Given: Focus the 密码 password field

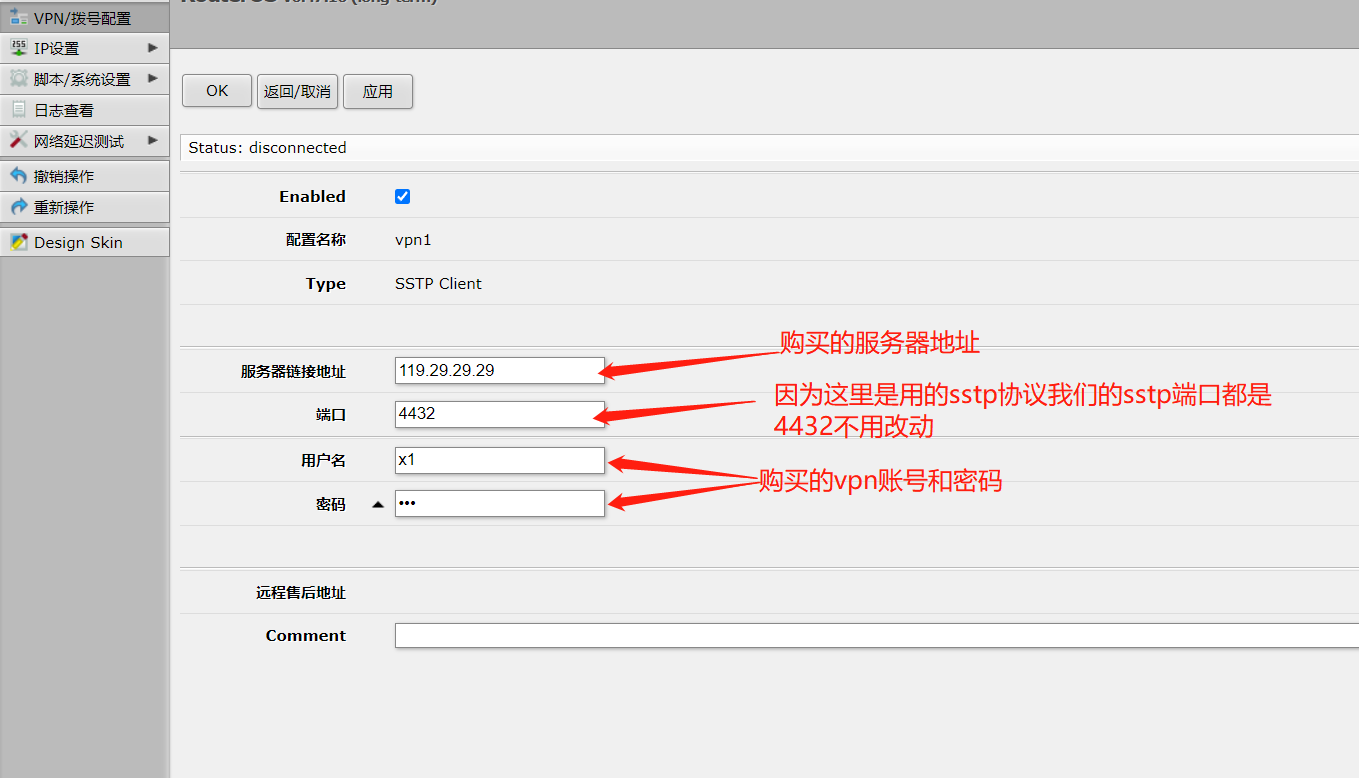Looking at the screenshot, I should tap(500, 503).
